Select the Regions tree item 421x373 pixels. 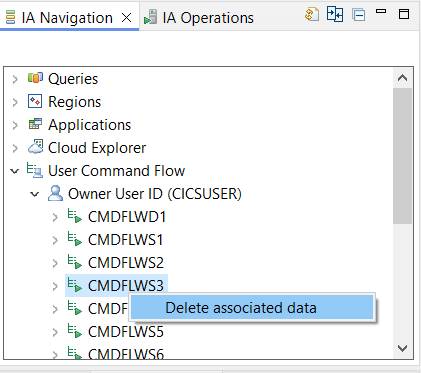point(74,102)
